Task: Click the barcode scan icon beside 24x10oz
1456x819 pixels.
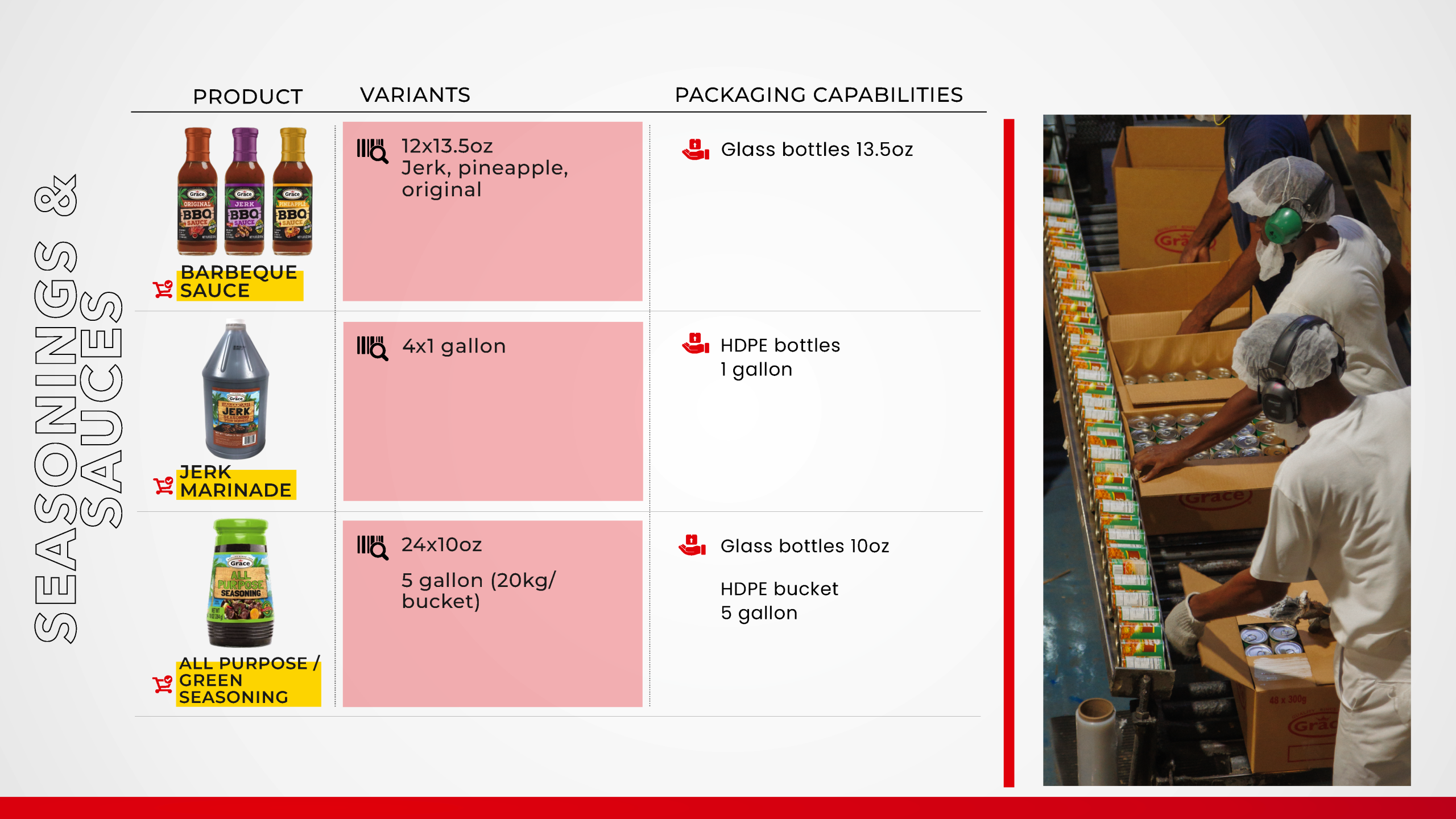Action: click(x=372, y=547)
